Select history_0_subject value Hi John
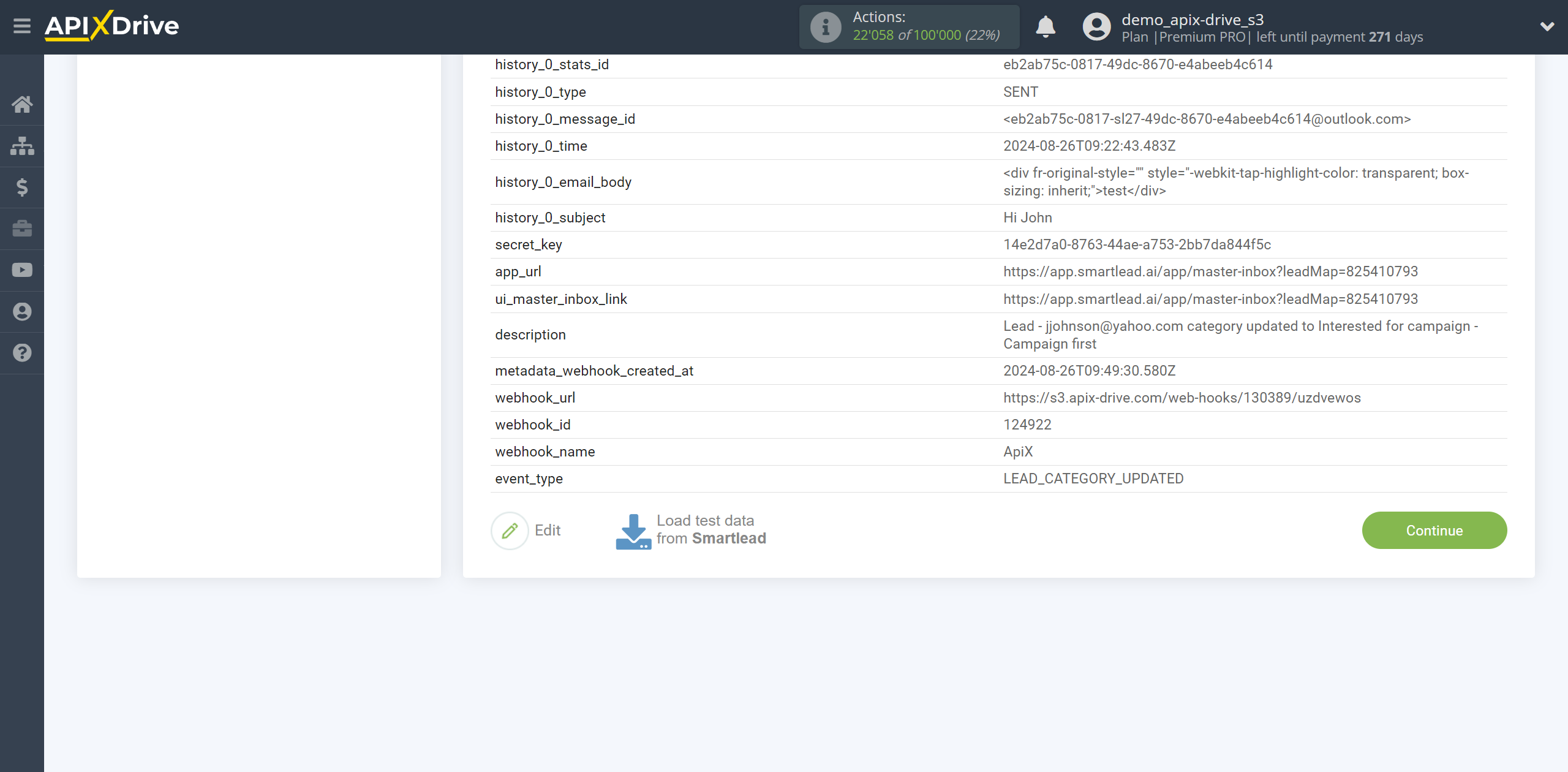The height and width of the screenshot is (772, 1568). (x=1028, y=218)
